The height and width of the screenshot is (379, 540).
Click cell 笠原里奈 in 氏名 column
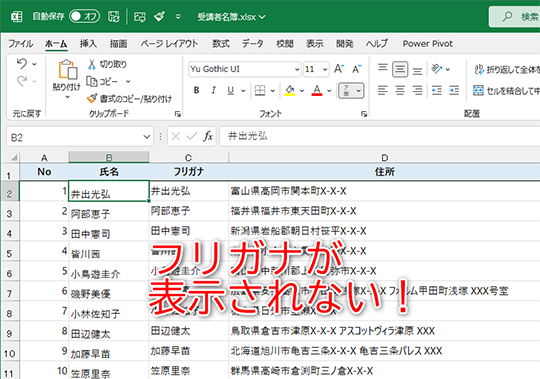point(109,371)
